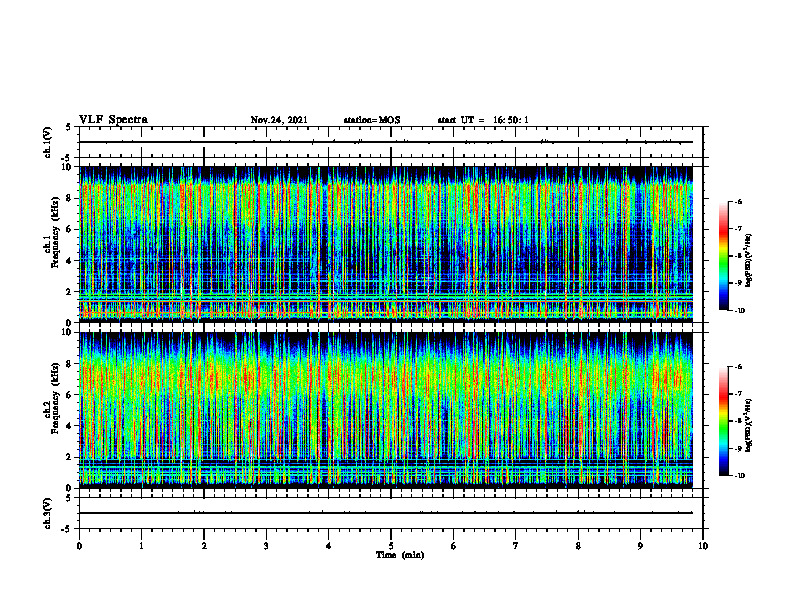Click time axis tick label "4"

pos(329,546)
